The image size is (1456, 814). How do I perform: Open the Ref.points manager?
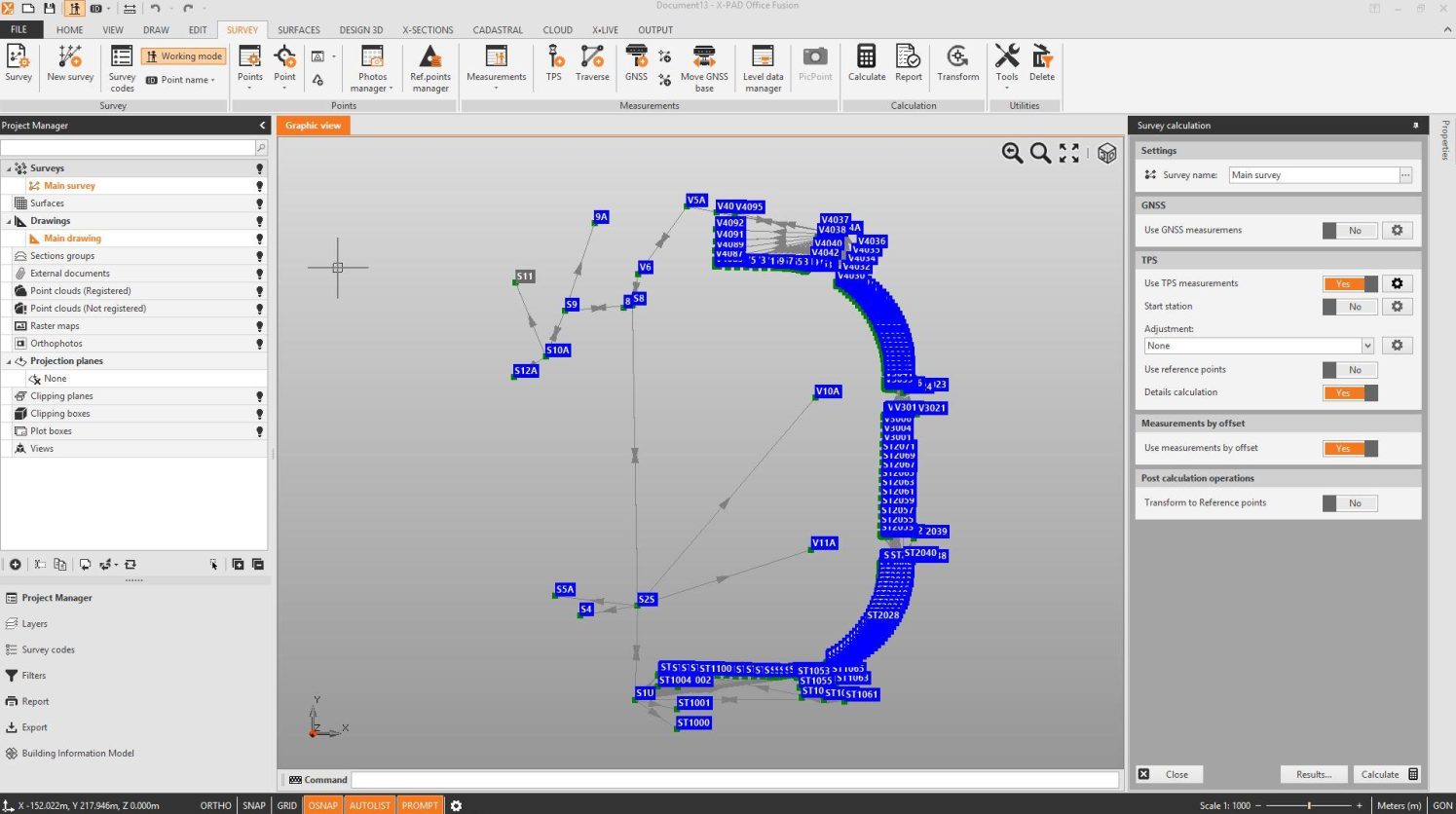tap(429, 63)
